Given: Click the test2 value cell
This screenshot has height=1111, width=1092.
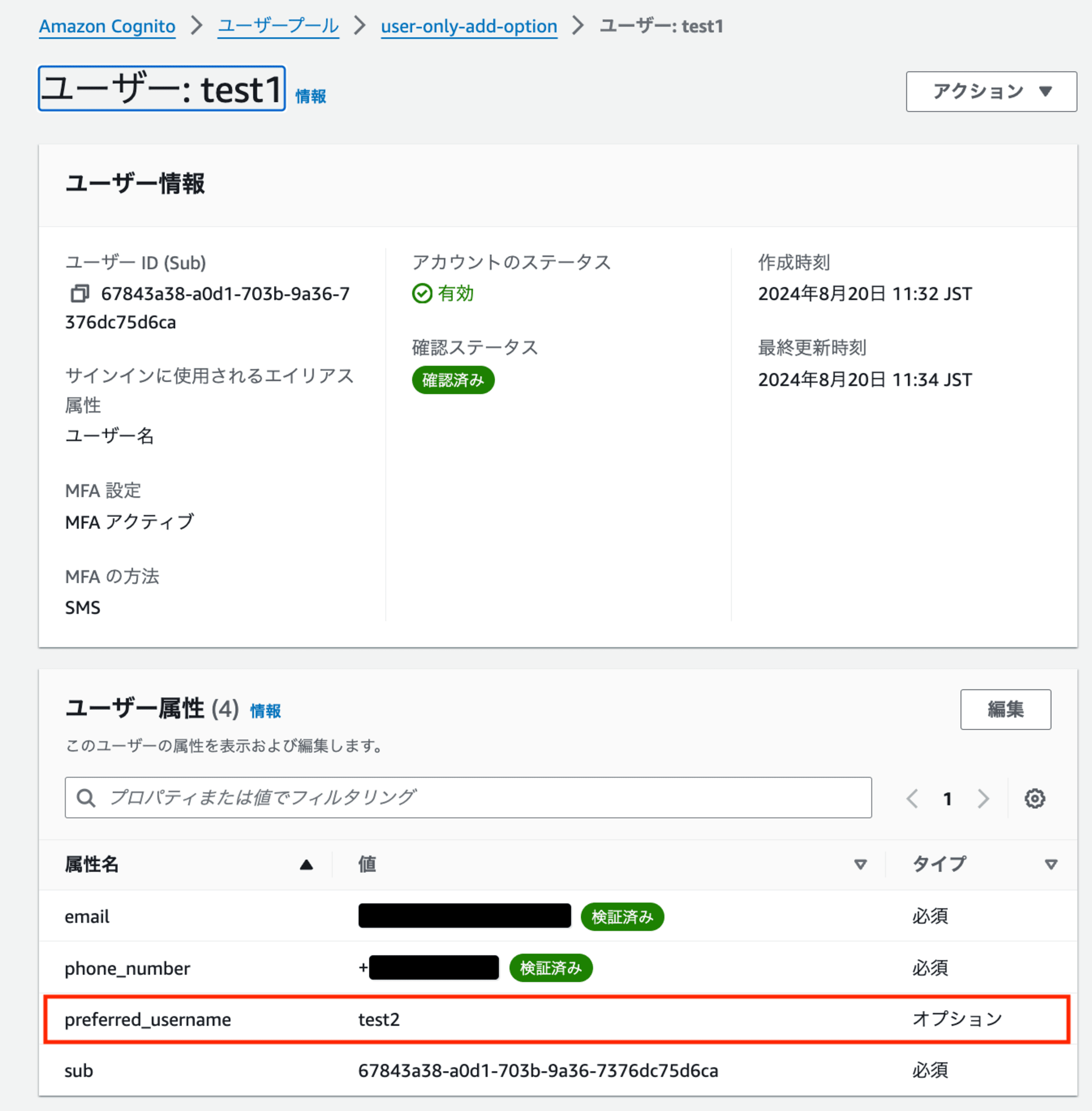Looking at the screenshot, I should point(379,1019).
